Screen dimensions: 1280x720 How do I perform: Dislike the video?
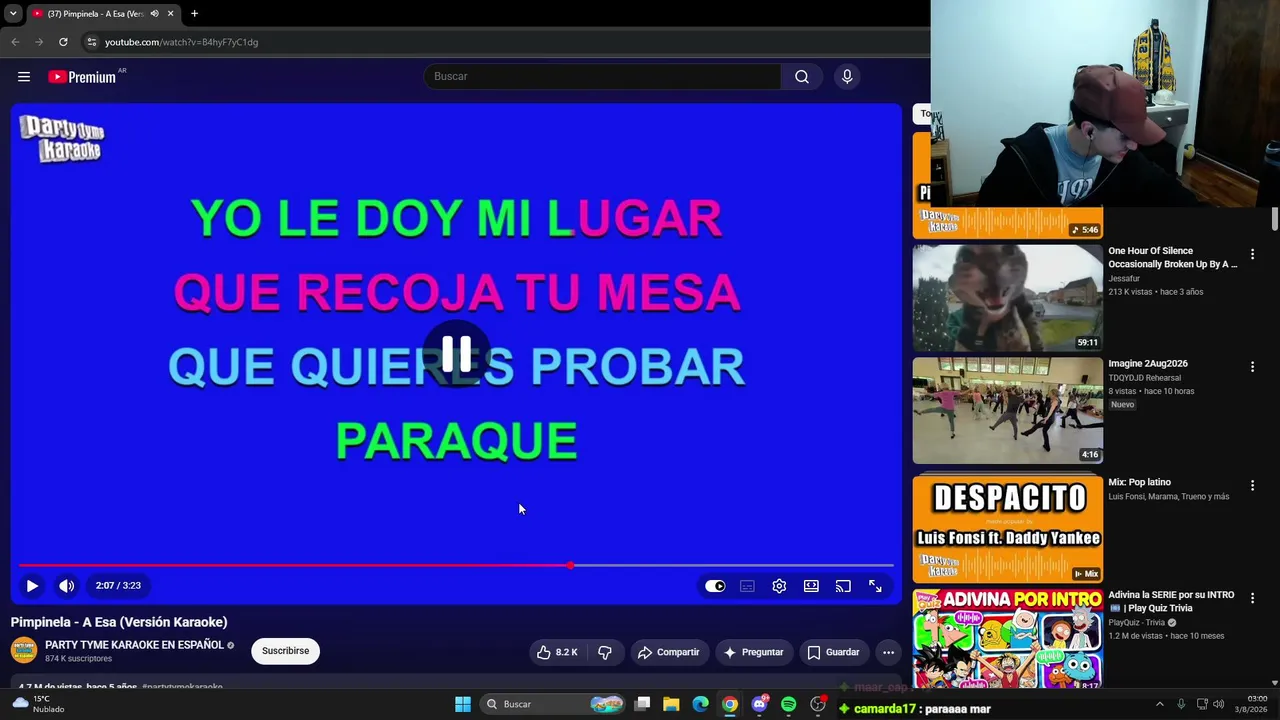pyautogui.click(x=605, y=652)
